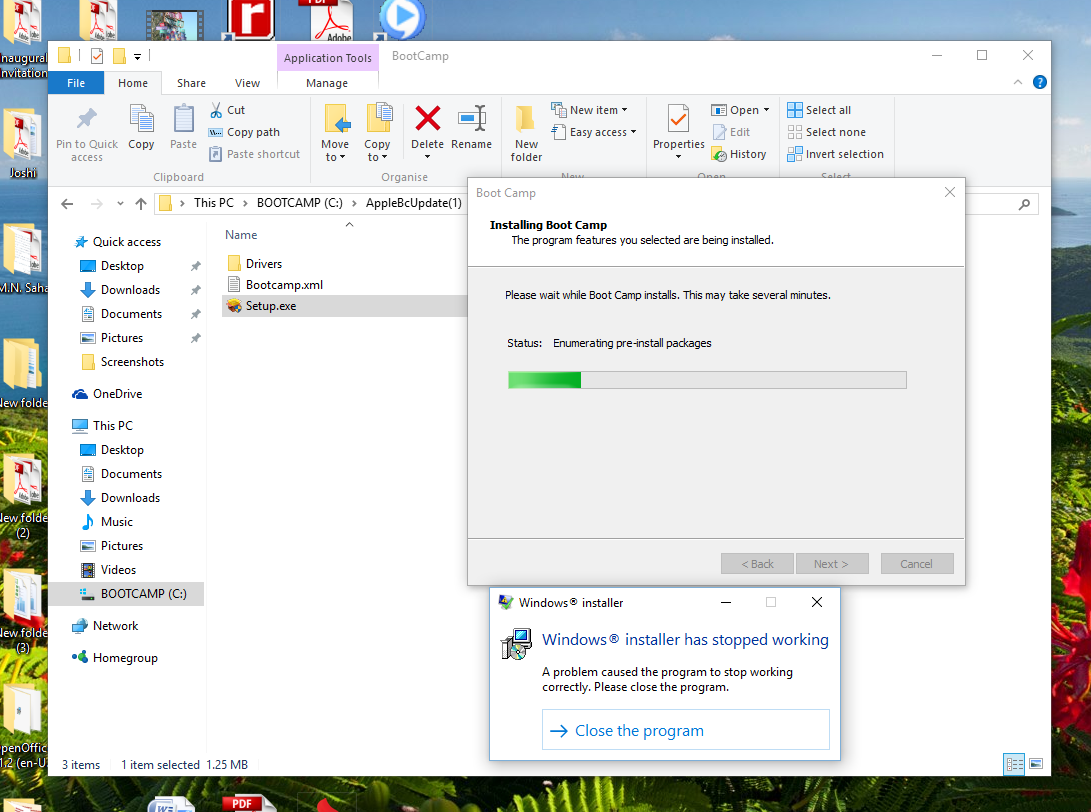Click BOOTCAMP (C:) in address breadcrumb
Viewport: 1091px width, 812px height.
299,203
